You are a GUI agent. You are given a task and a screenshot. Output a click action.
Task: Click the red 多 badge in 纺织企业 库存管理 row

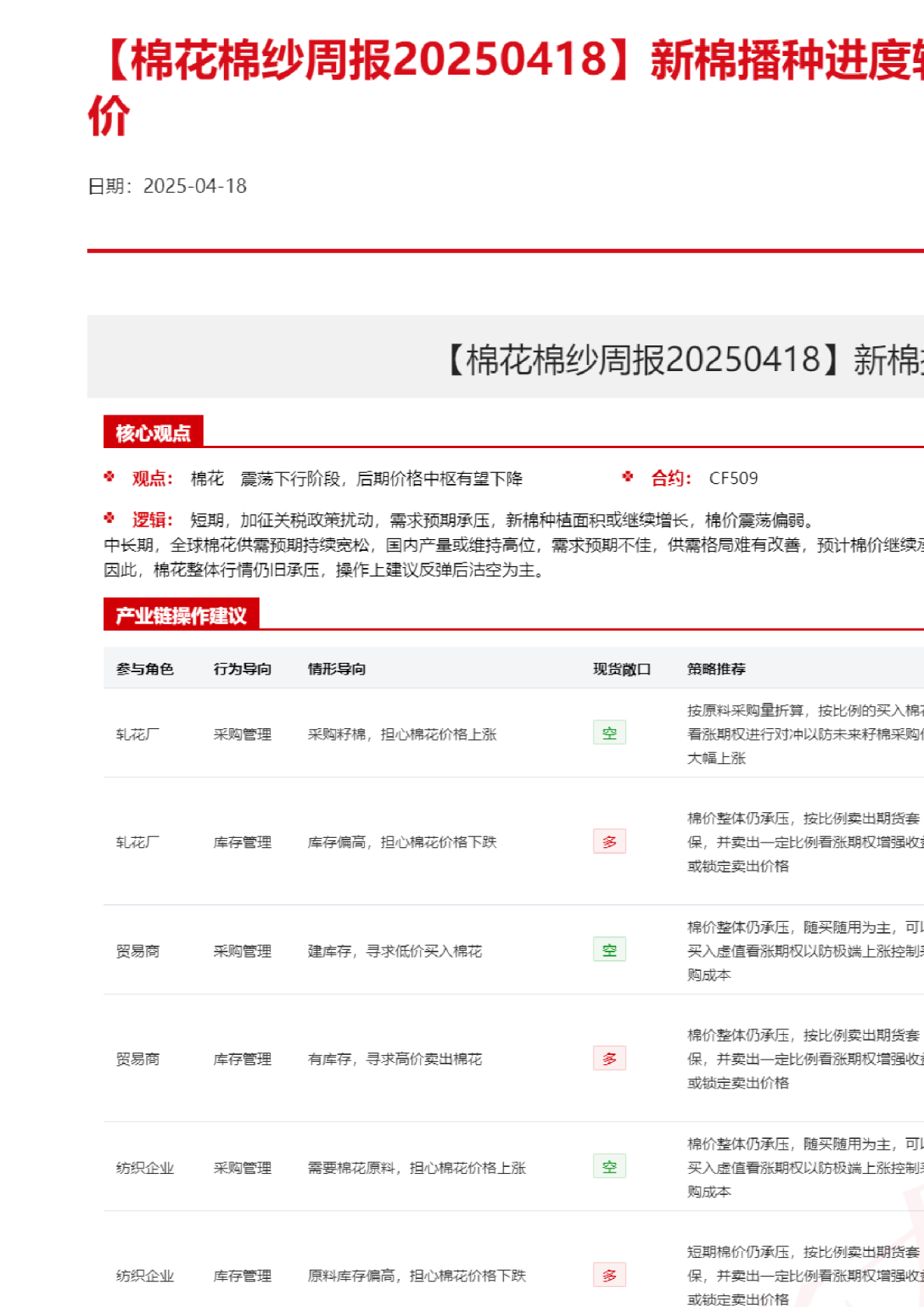[609, 1275]
